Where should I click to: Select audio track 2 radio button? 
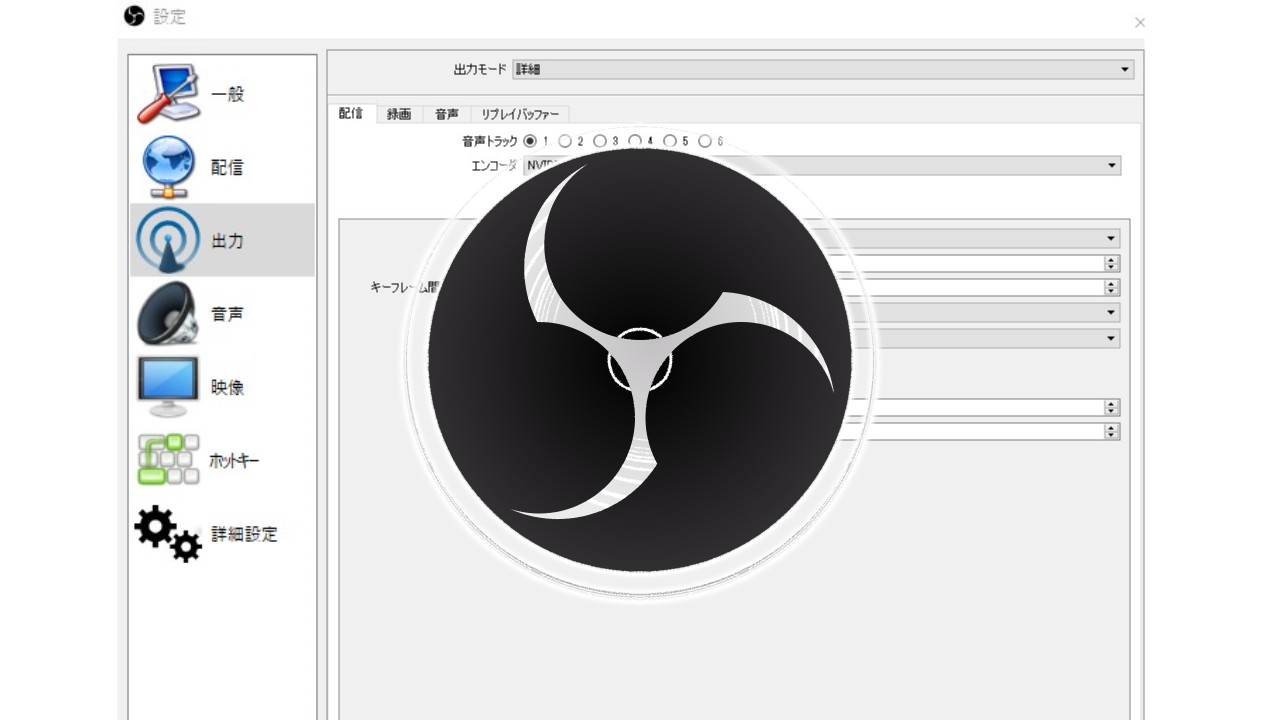click(x=565, y=141)
